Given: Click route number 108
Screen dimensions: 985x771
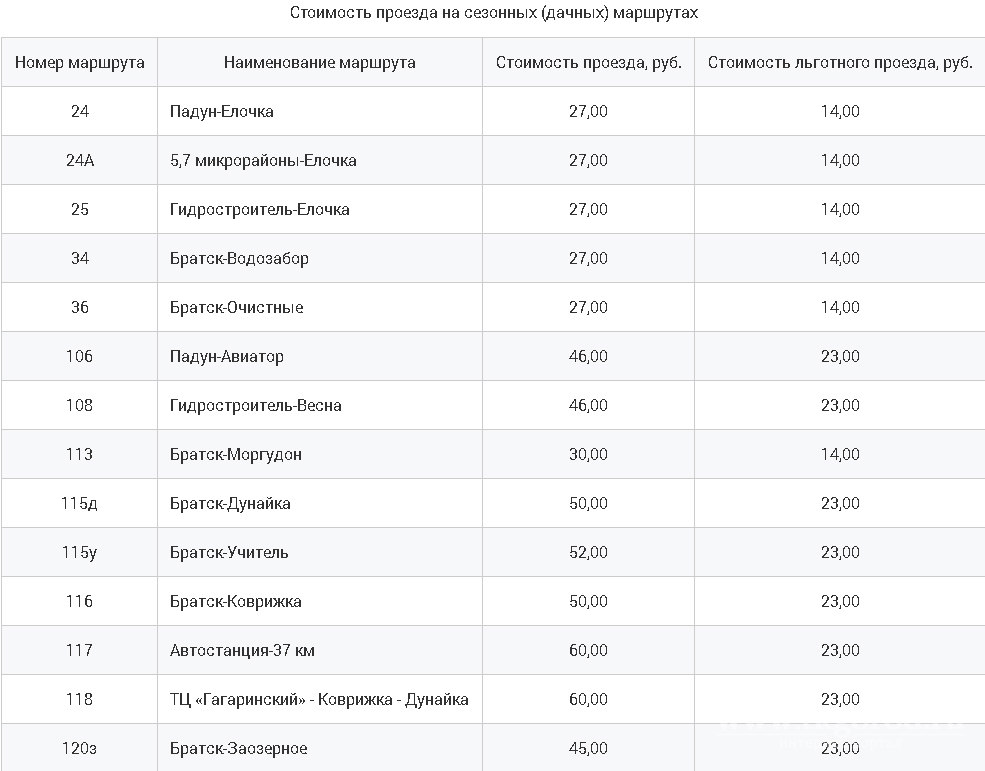Looking at the screenshot, I should coord(79,405).
